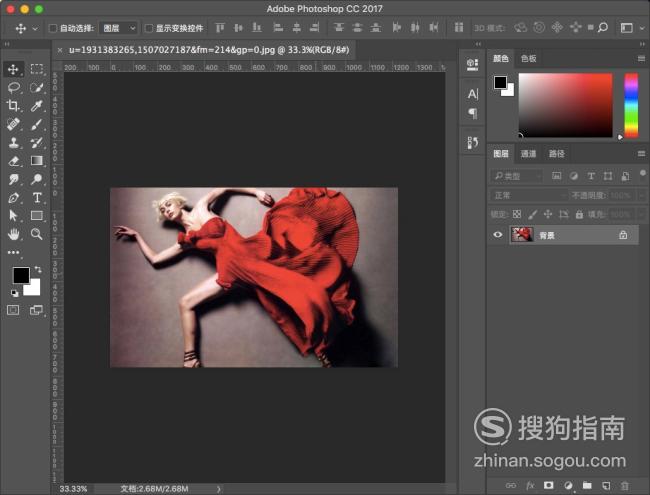Switch to the Paths tab
This screenshot has height=495, width=650.
tap(556, 154)
